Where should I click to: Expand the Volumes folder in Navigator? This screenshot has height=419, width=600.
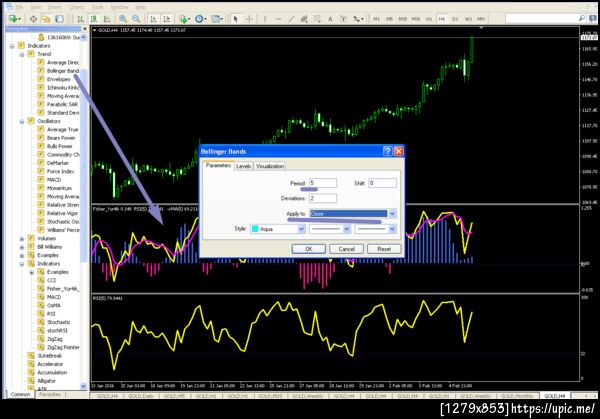pos(22,239)
